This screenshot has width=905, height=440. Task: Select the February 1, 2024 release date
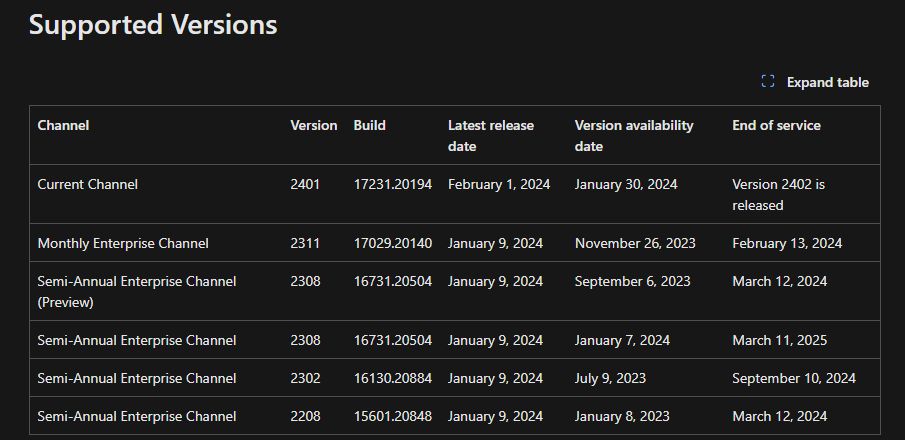498,184
